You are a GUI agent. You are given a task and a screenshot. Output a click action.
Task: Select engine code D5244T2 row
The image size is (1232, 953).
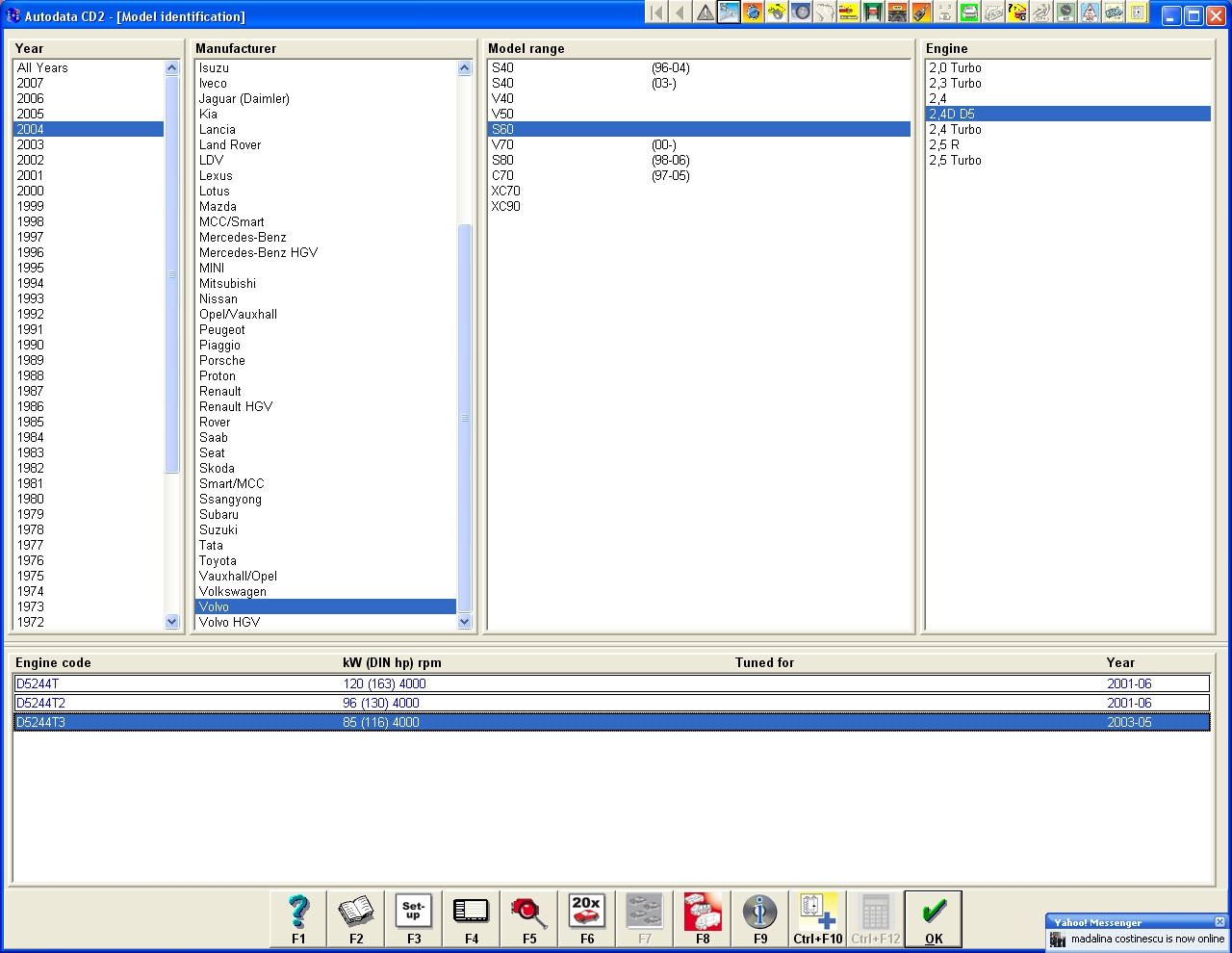click(612, 703)
